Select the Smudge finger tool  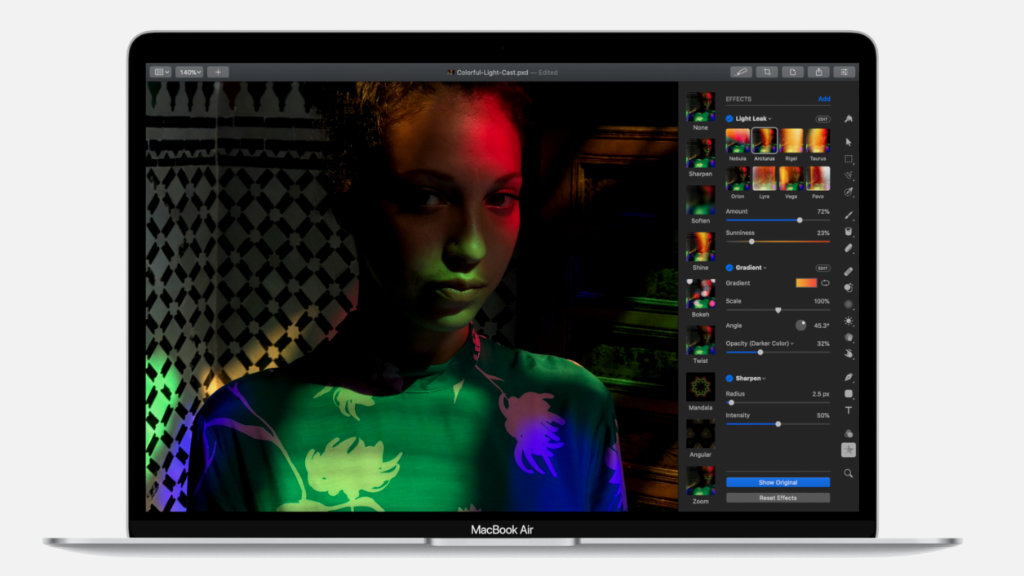coord(848,354)
